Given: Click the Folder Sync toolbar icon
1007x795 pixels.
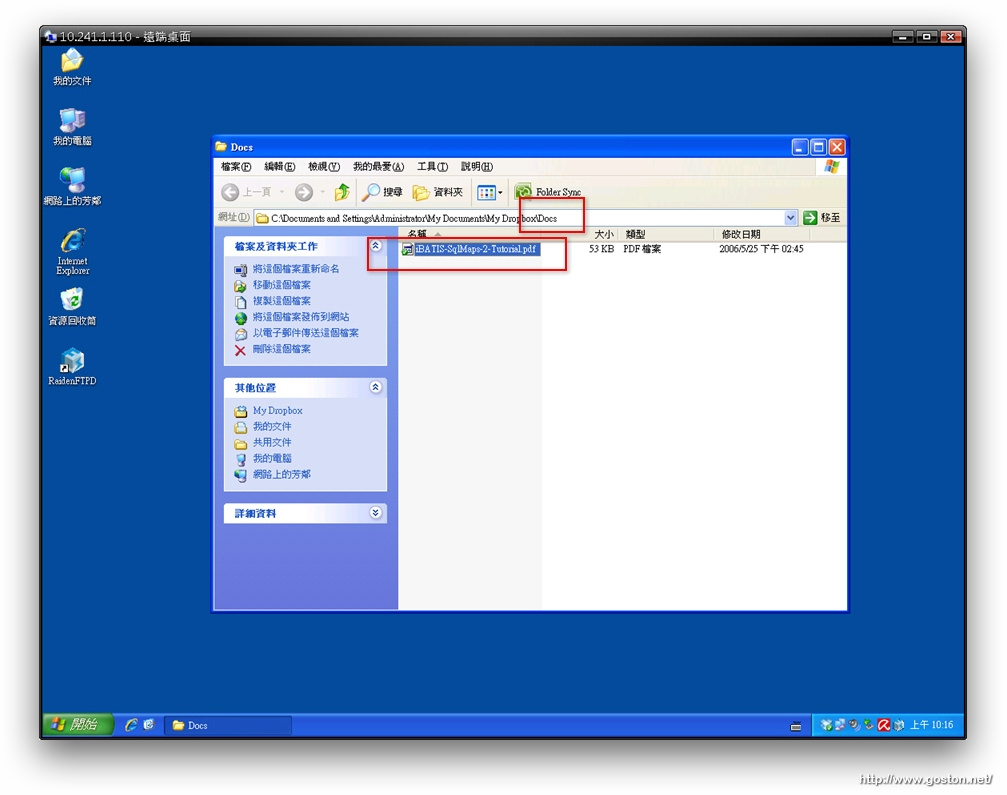Looking at the screenshot, I should coord(524,192).
